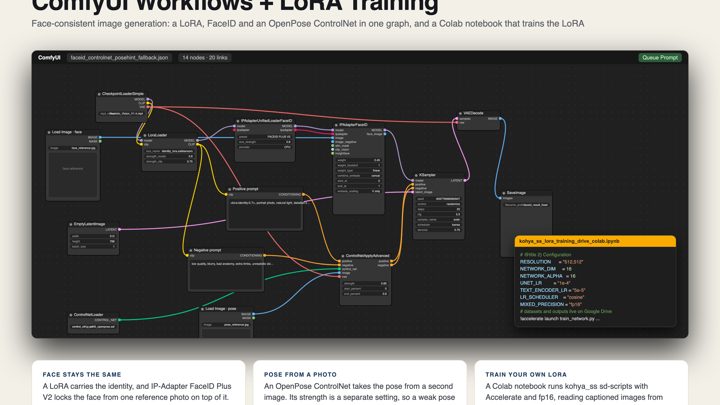
Task: Click the LoraLoader node title dot
Action: (x=145, y=135)
